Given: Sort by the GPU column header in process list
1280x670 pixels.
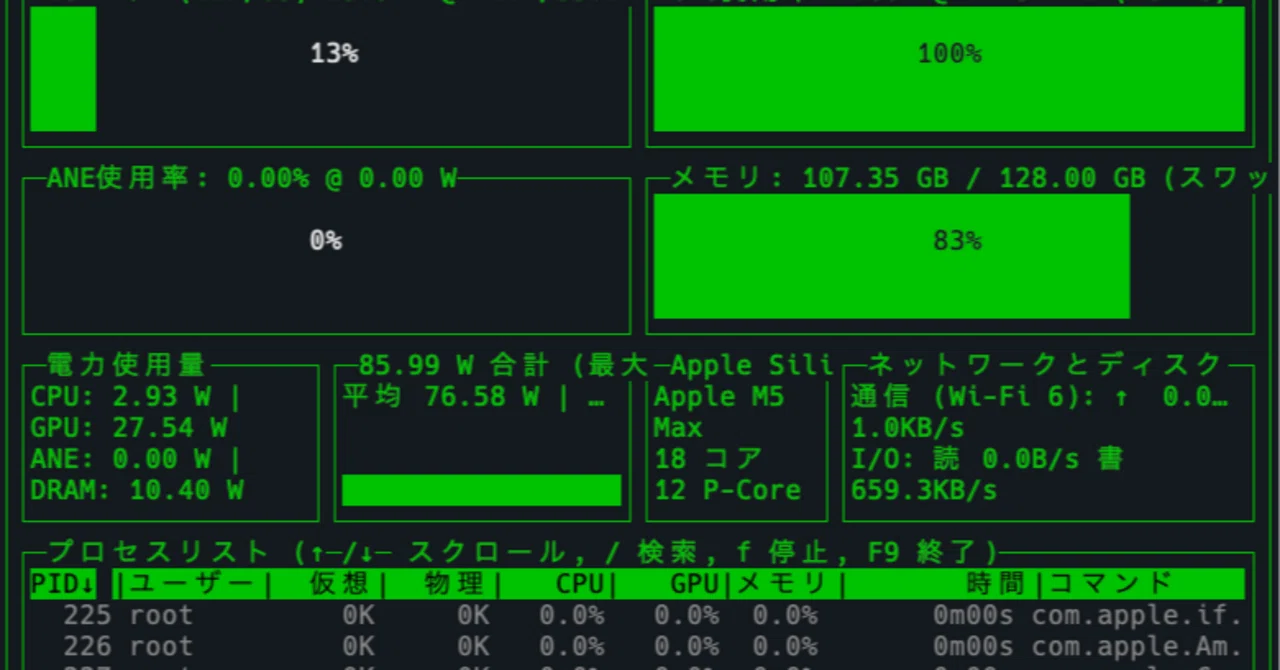Looking at the screenshot, I should (x=695, y=584).
